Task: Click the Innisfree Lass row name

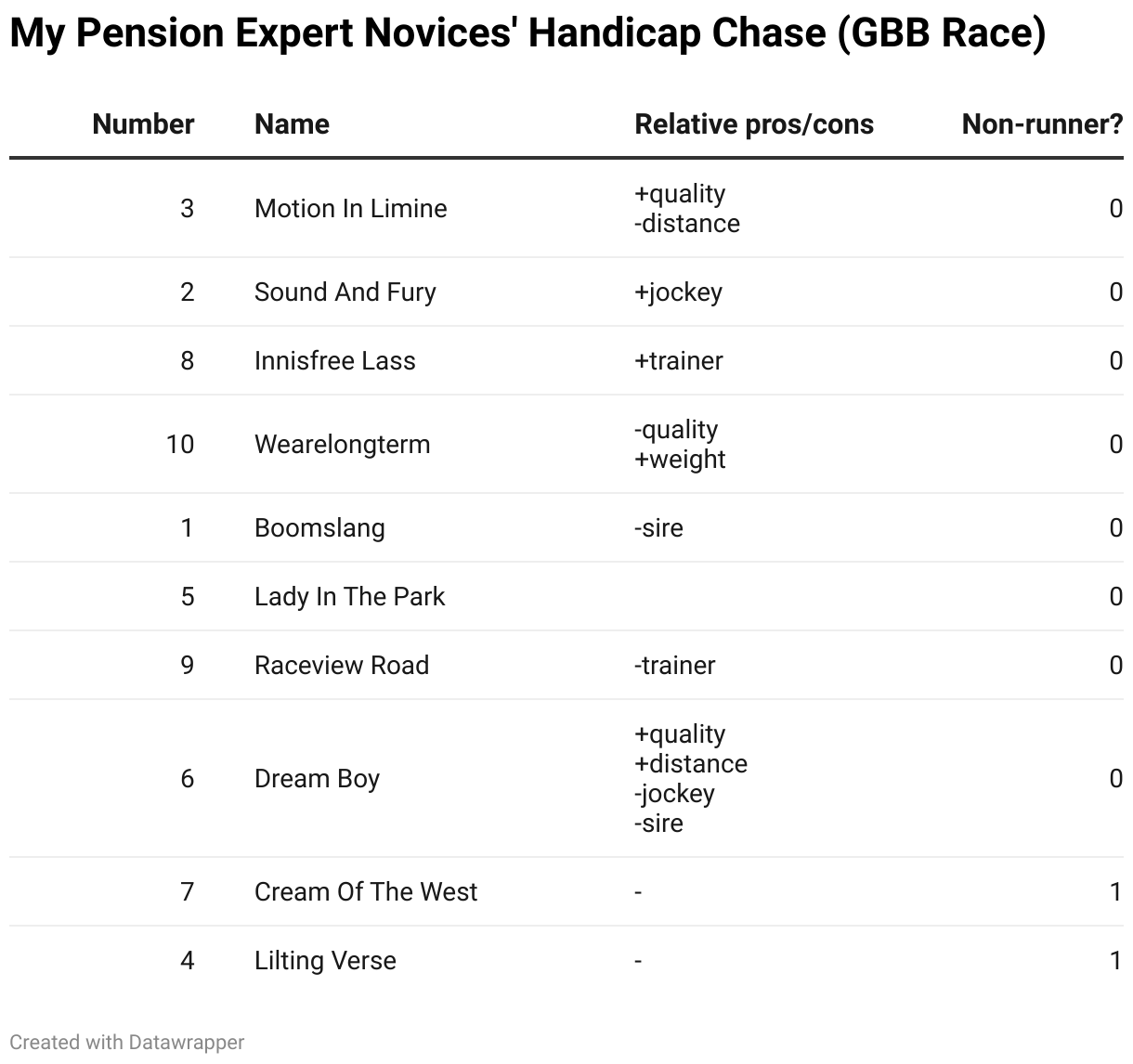Action: click(334, 361)
